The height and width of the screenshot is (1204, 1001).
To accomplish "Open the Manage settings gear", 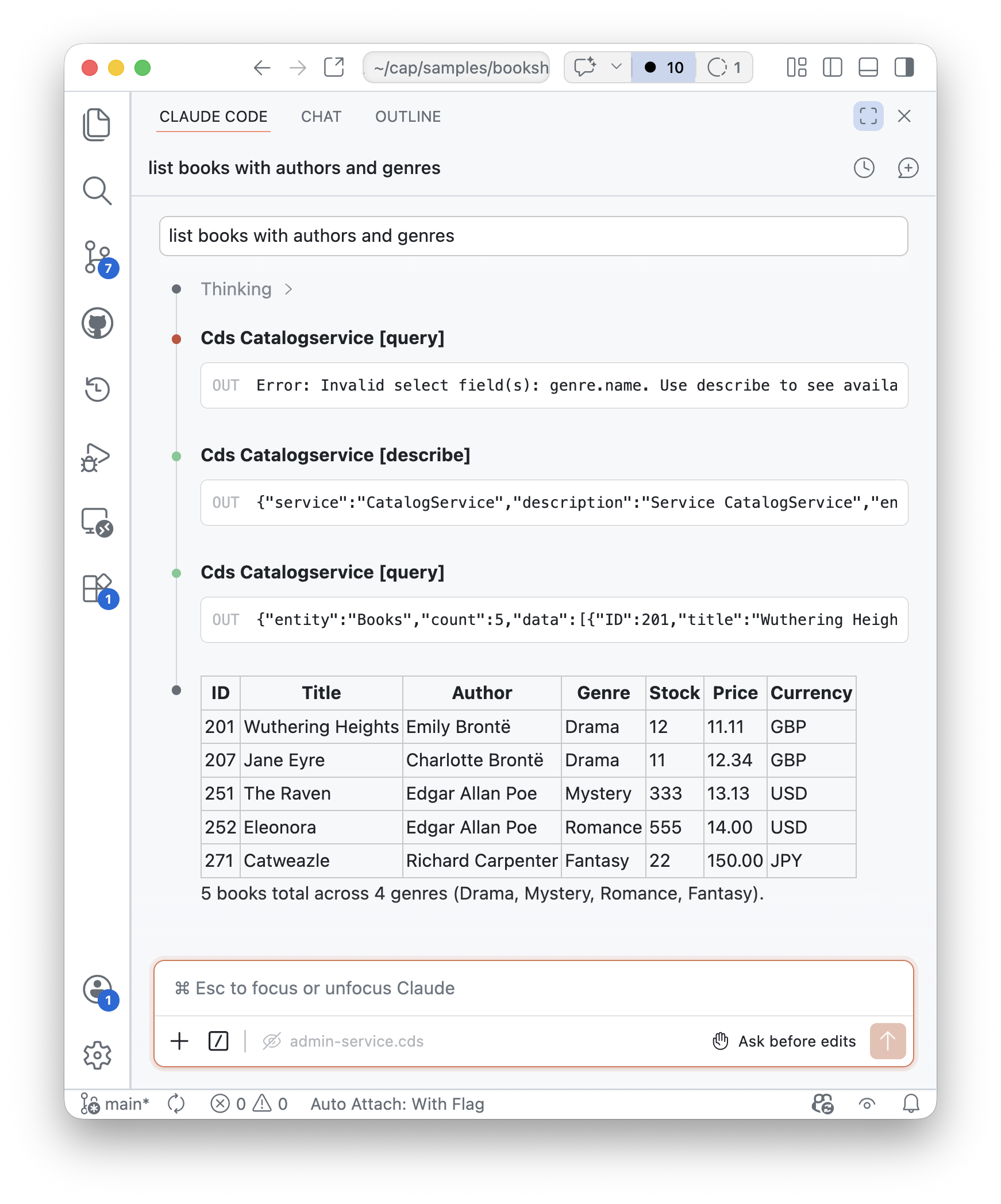I will coord(97,1055).
